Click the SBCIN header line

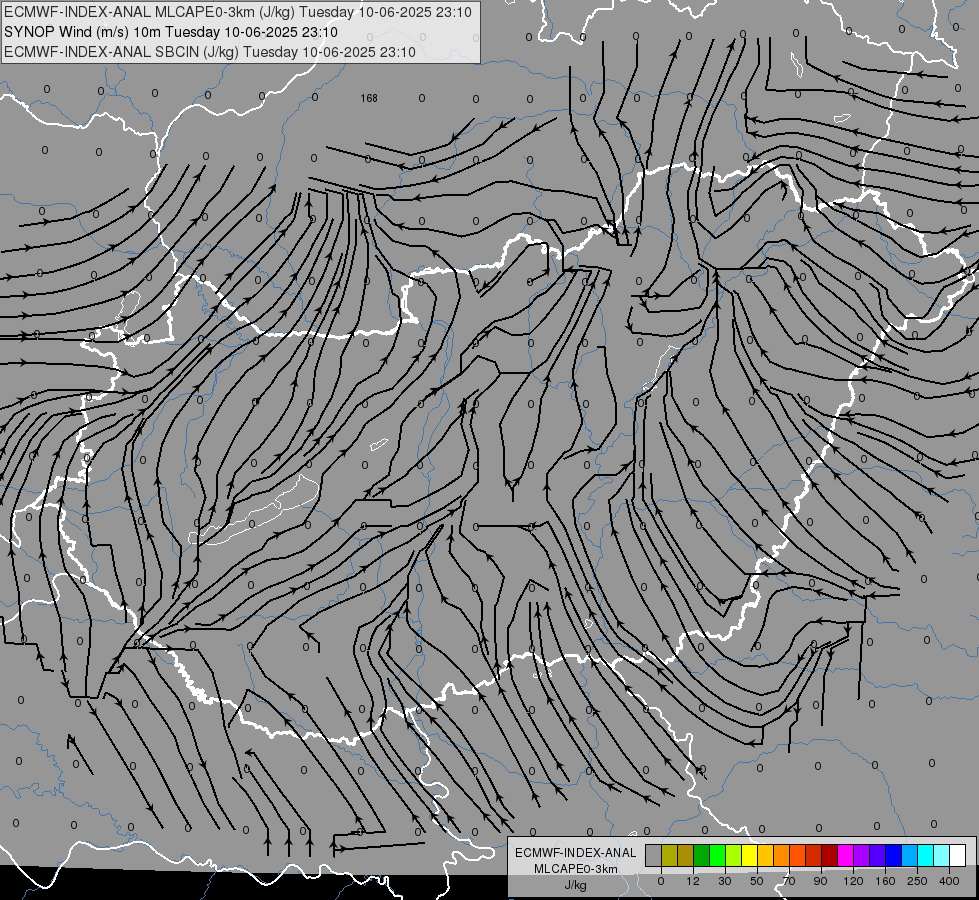tap(210, 52)
